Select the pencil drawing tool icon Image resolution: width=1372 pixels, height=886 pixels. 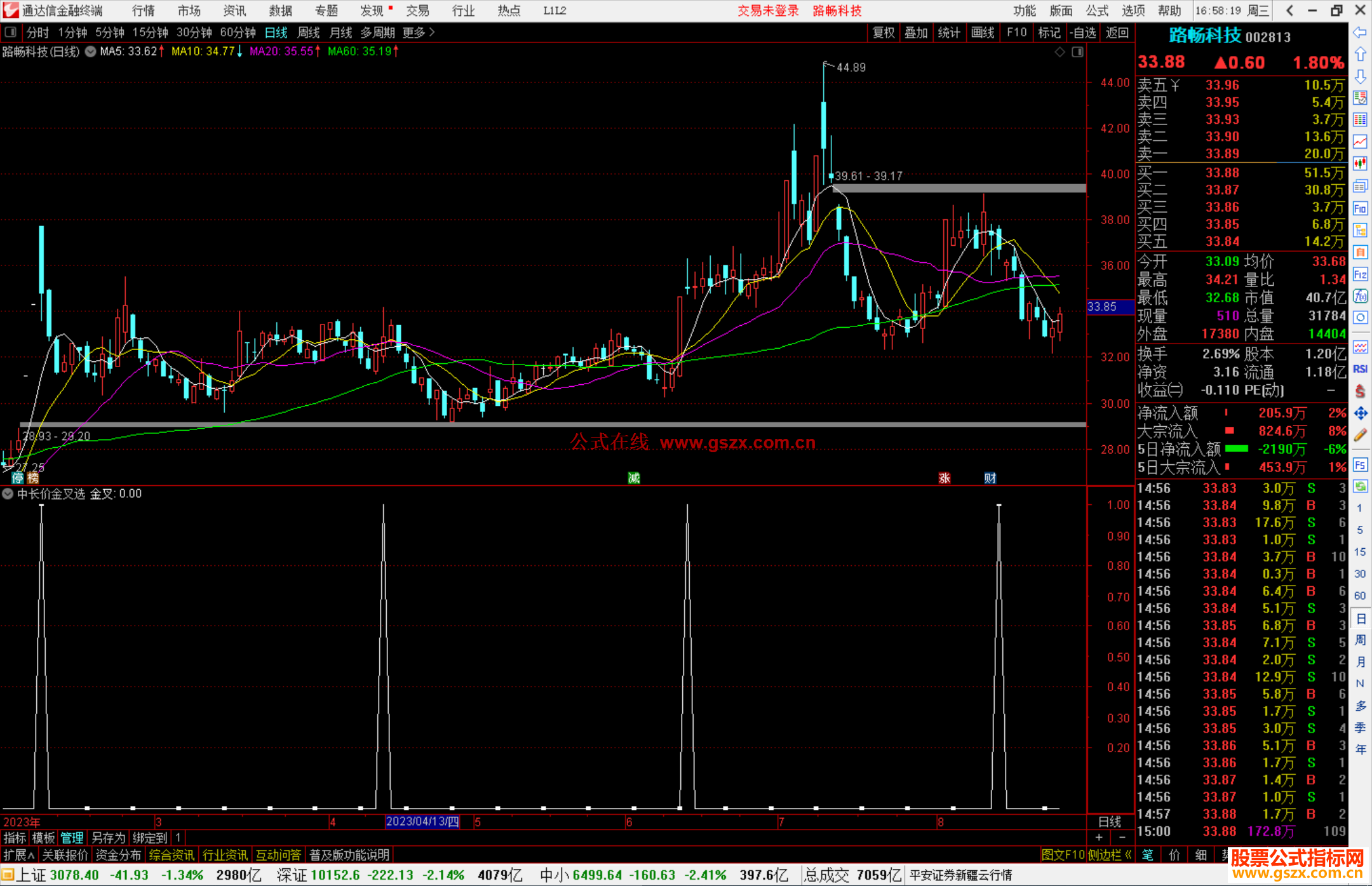(1360, 436)
